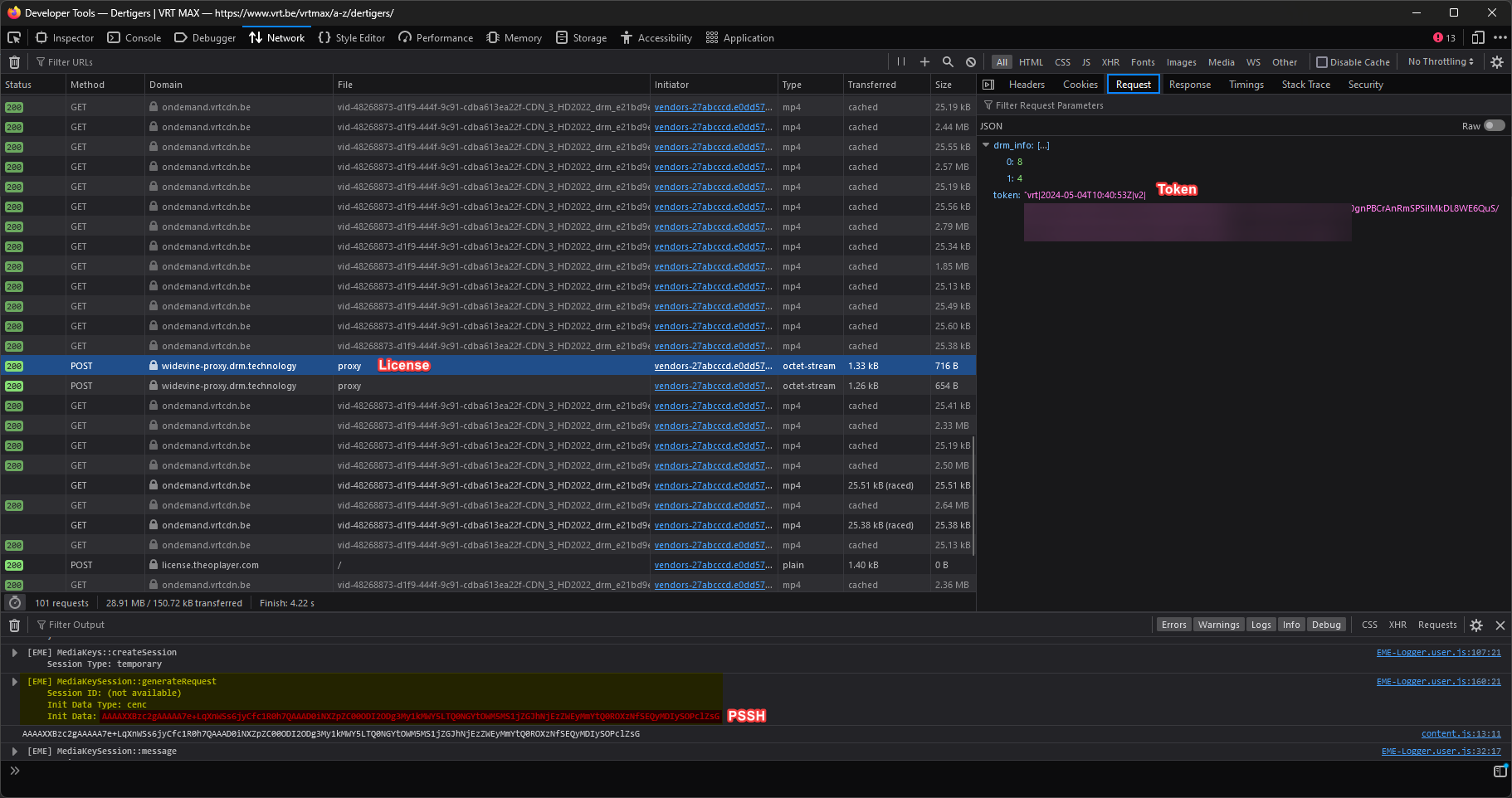Image resolution: width=1512 pixels, height=798 pixels.
Task: Expand the MediaKeys::createSession log entry
Action: point(14,653)
